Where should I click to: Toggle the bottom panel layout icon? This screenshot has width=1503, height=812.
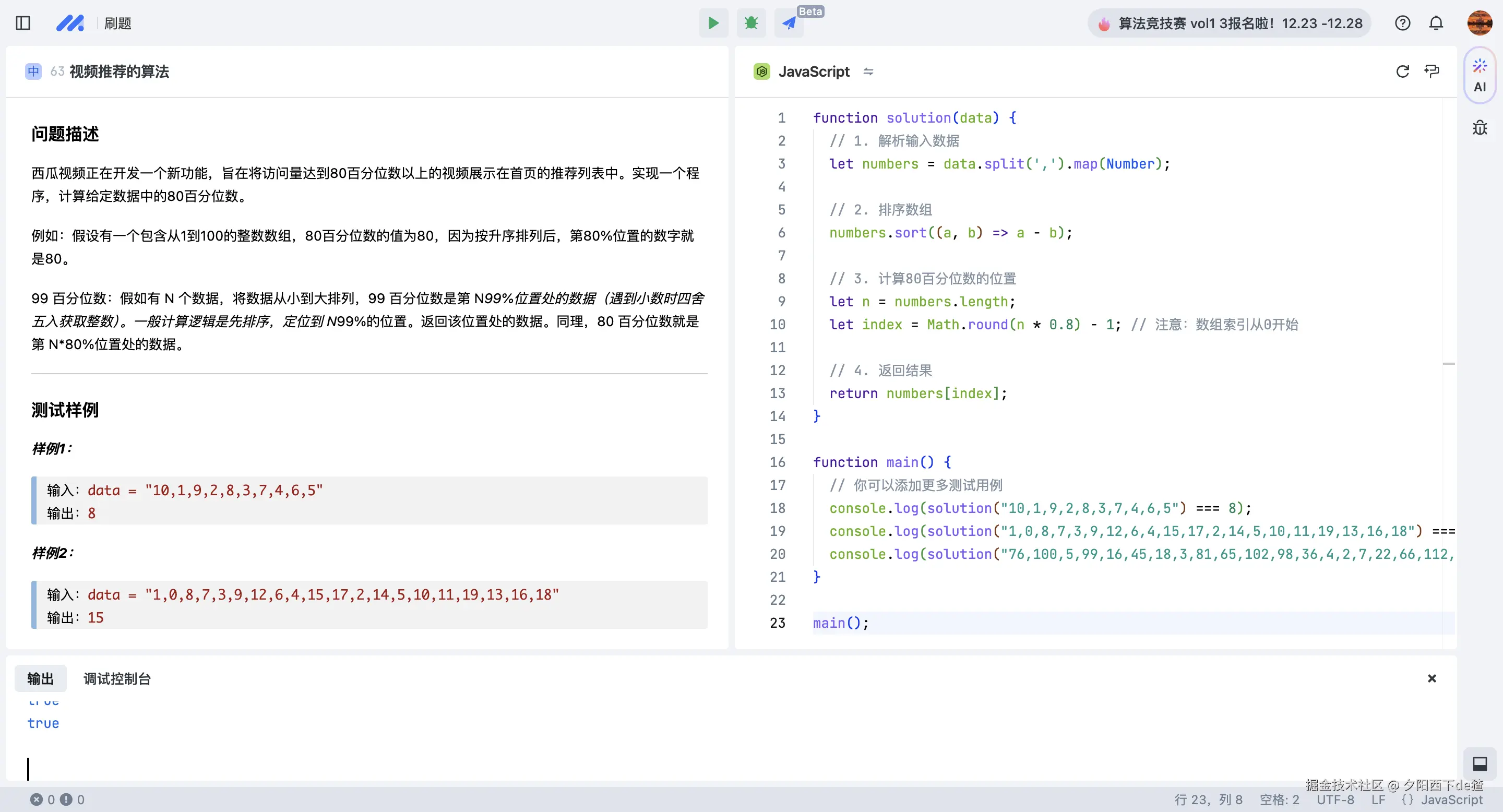click(x=1479, y=763)
